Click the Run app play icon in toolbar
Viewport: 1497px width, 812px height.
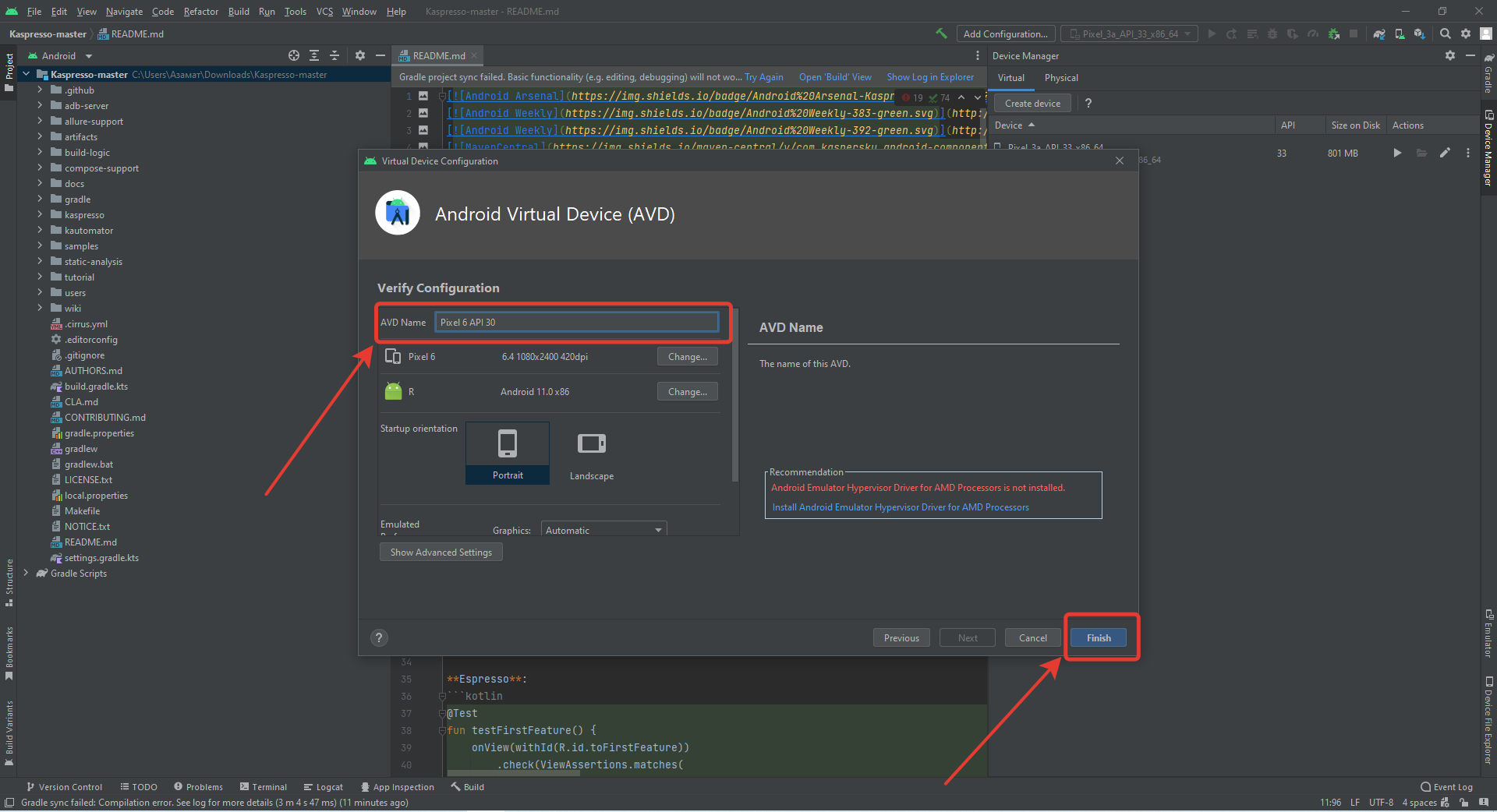[x=1212, y=34]
